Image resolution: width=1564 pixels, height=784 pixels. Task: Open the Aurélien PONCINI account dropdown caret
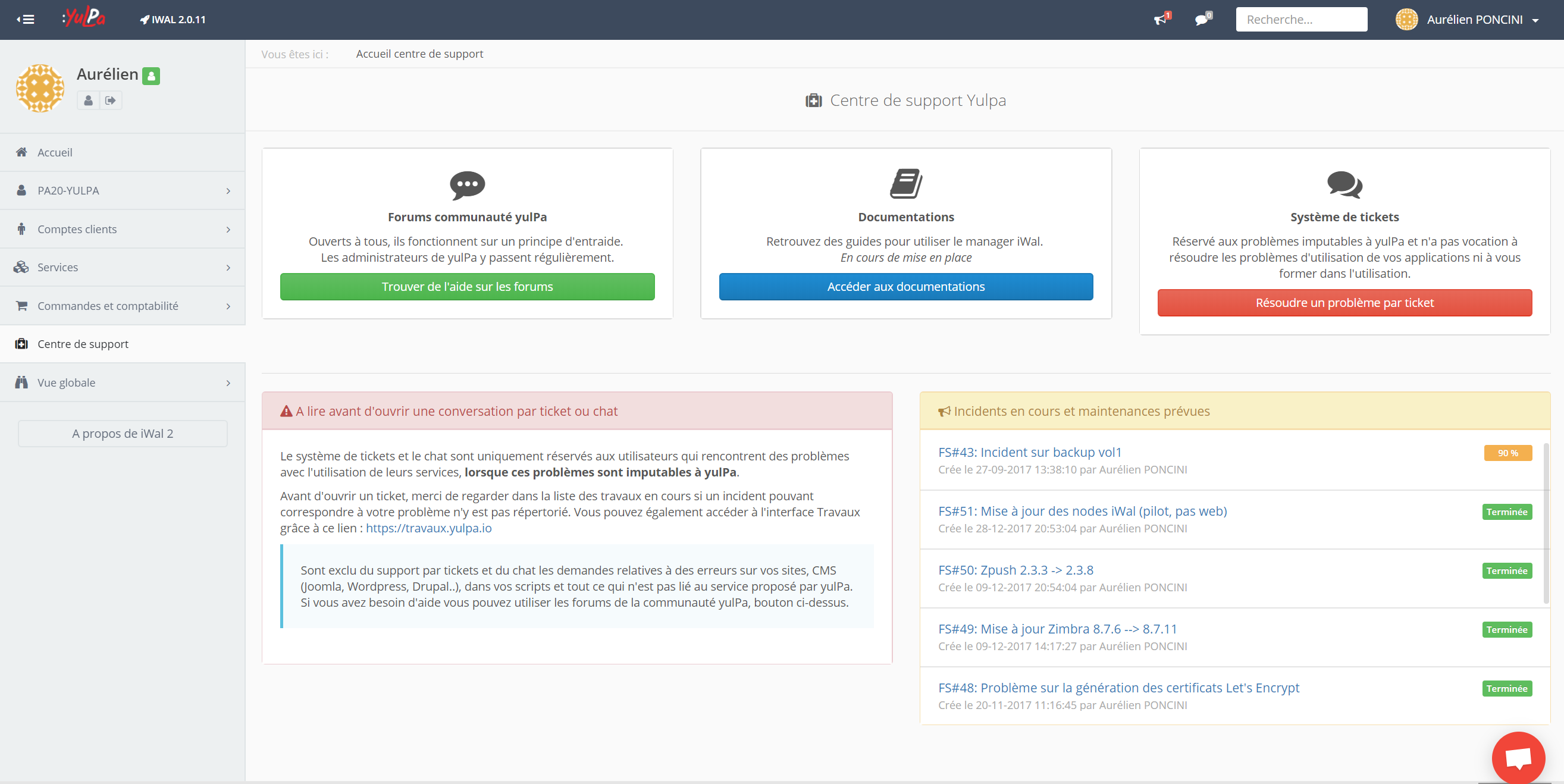pos(1535,20)
